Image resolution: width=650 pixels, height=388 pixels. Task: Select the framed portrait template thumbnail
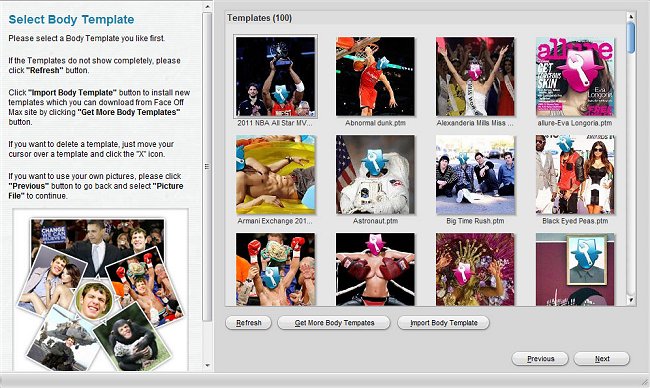tap(575, 269)
